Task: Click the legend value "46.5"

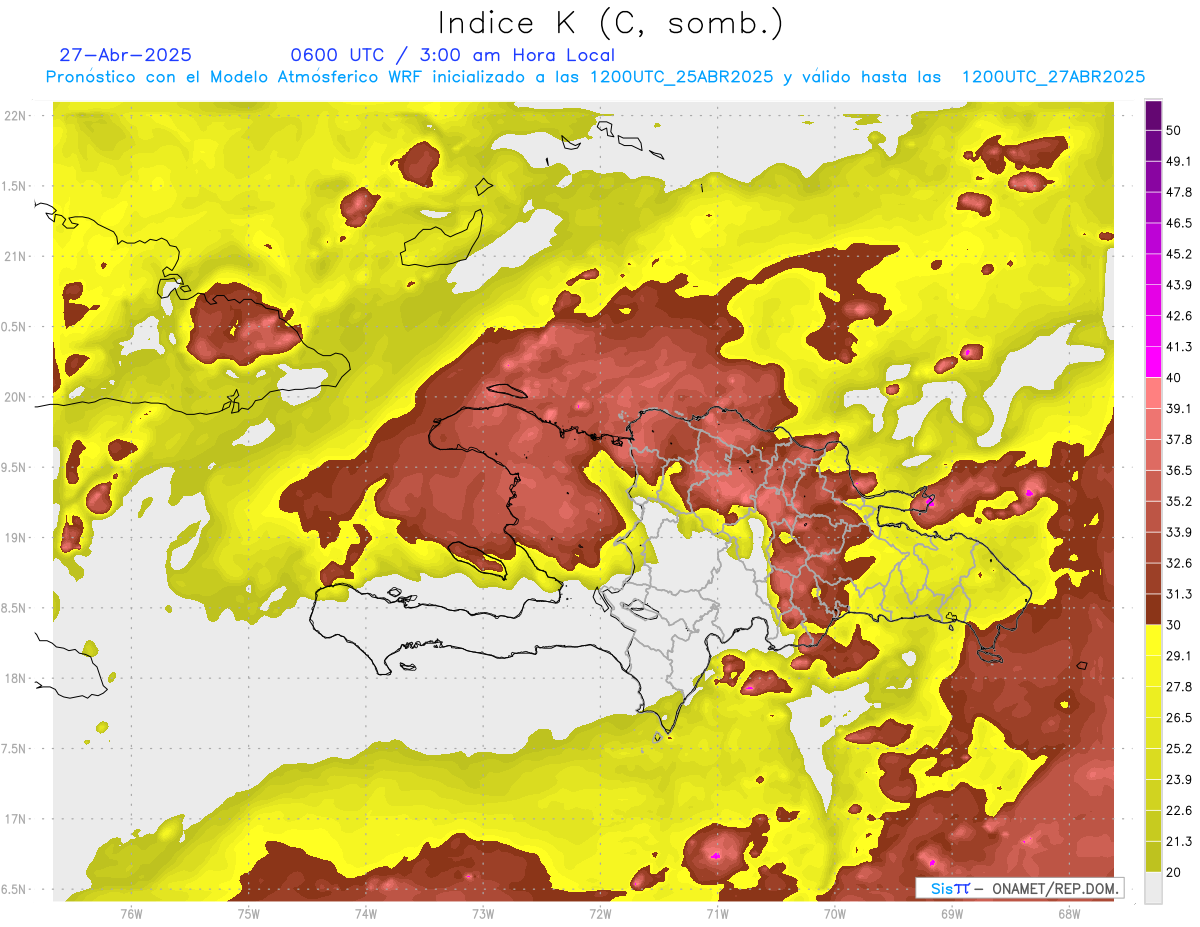Action: click(x=1179, y=223)
